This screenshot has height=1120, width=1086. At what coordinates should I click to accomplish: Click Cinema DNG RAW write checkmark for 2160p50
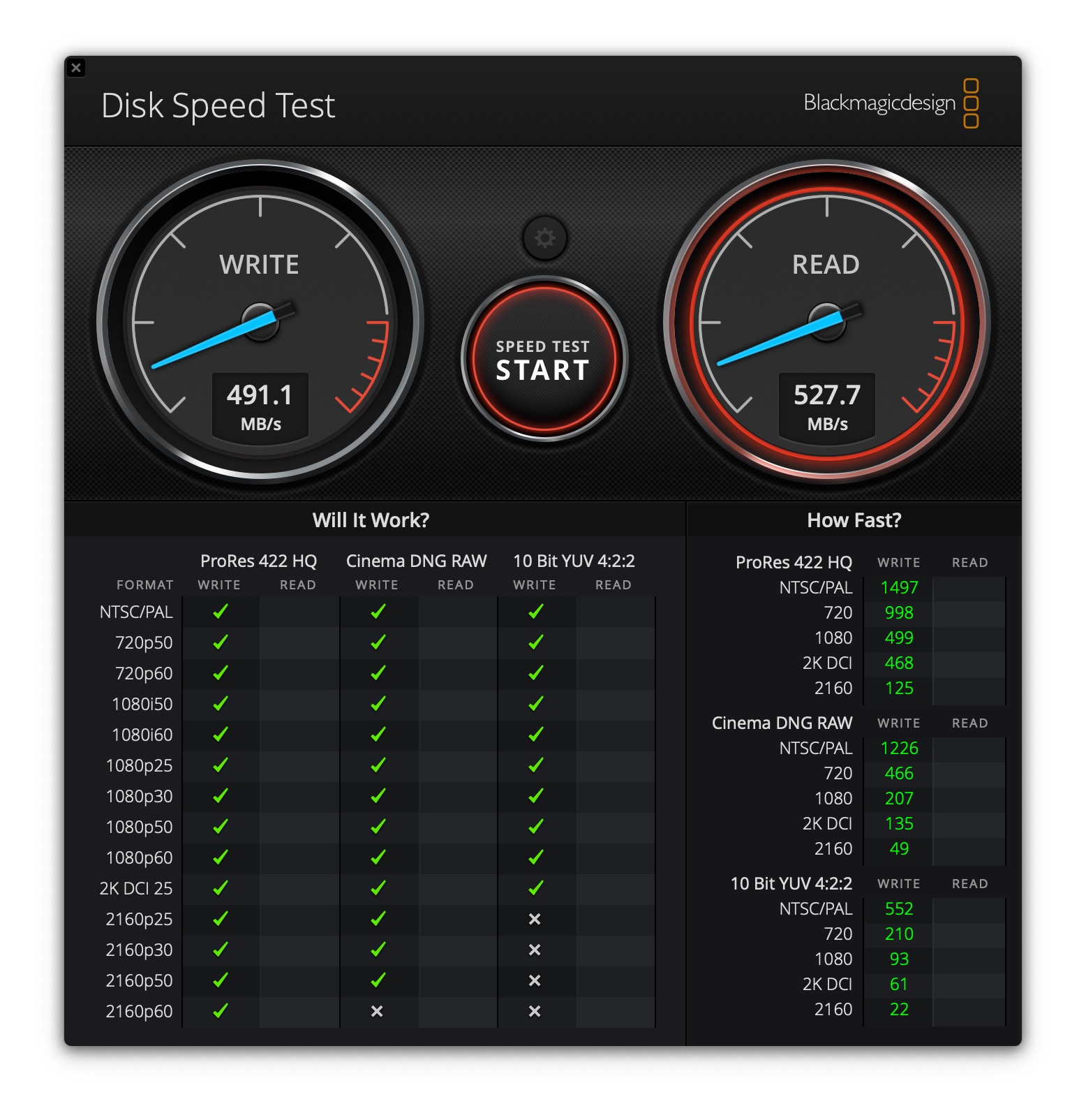[378, 980]
